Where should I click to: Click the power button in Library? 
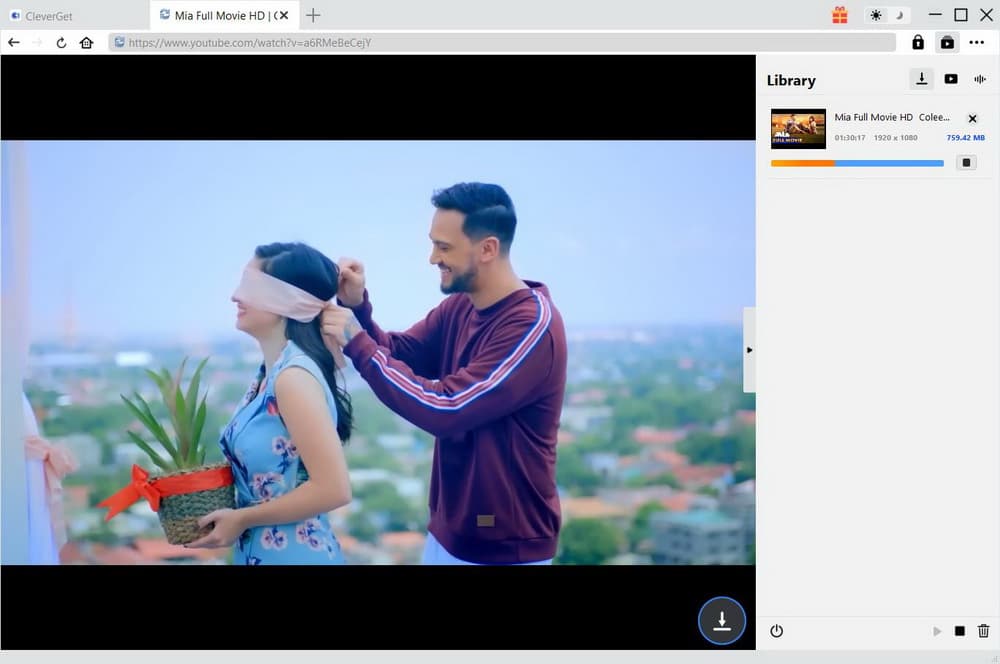(x=776, y=631)
